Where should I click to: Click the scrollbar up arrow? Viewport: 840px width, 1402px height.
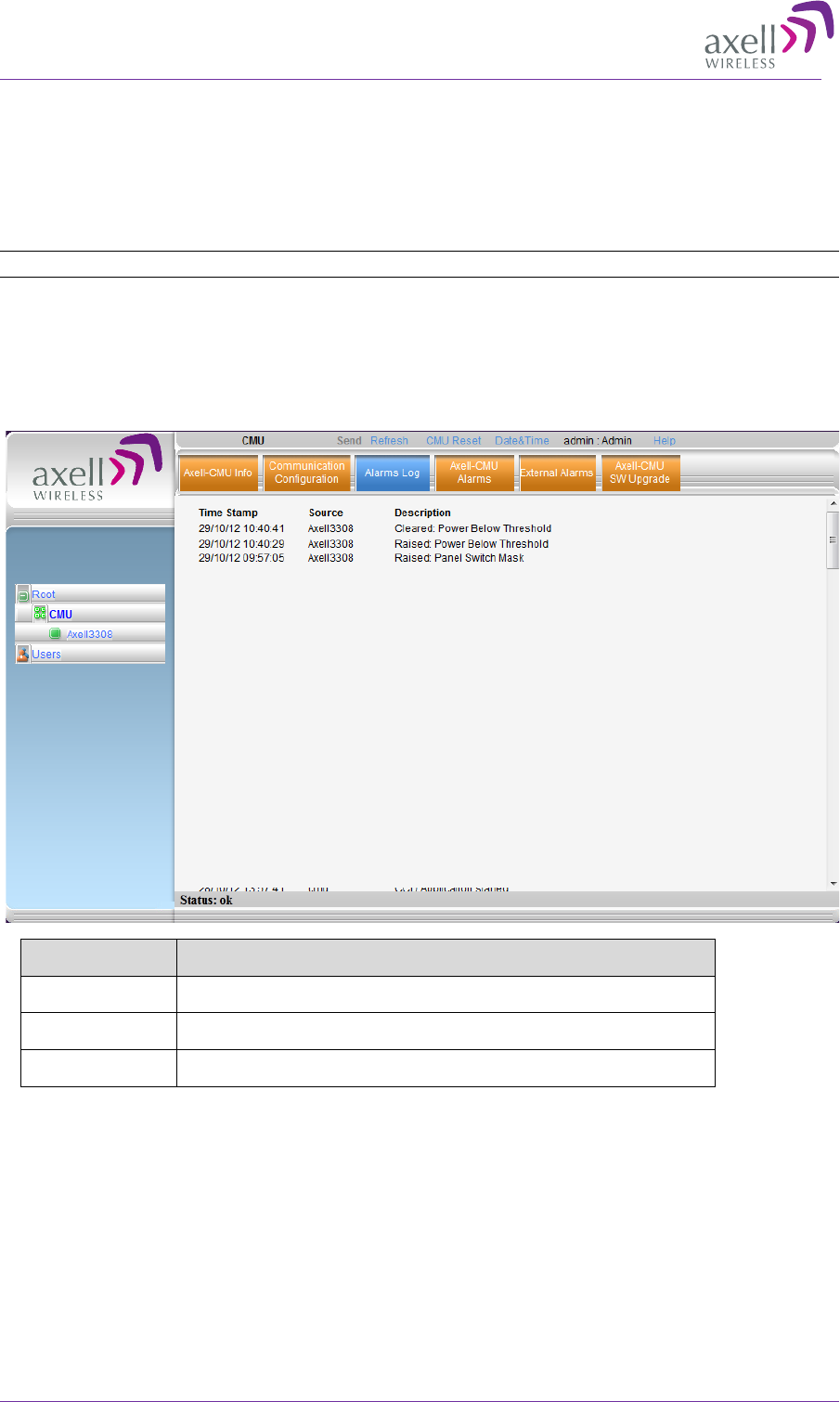pos(833,503)
